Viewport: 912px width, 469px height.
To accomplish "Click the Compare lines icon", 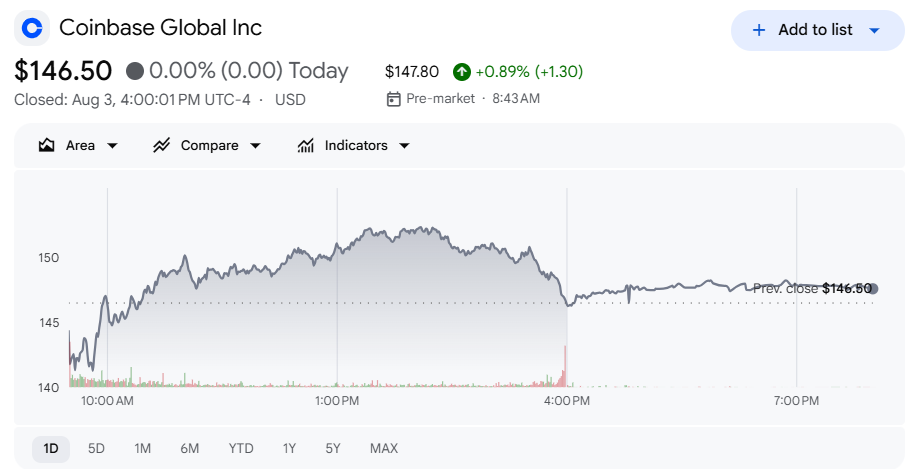I will 161,145.
